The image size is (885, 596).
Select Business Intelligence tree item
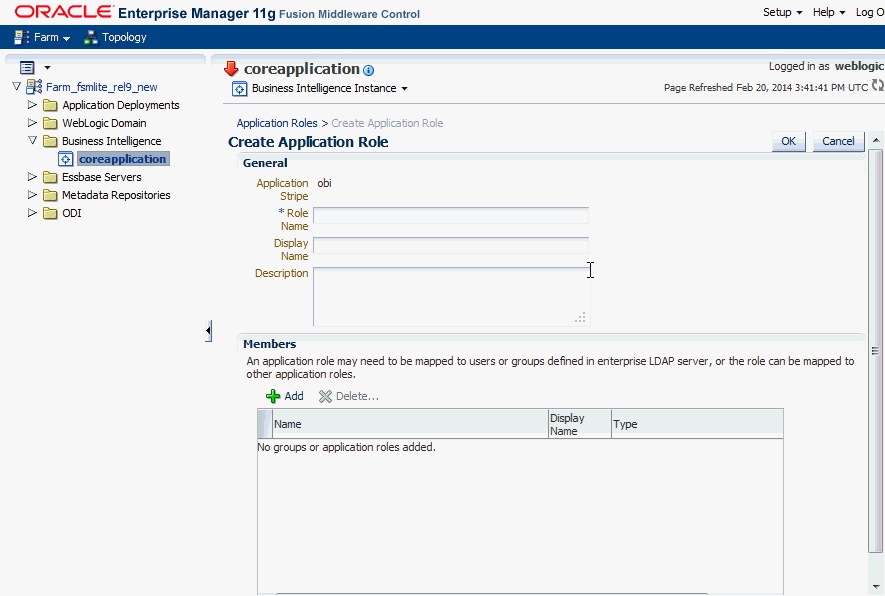(x=112, y=141)
